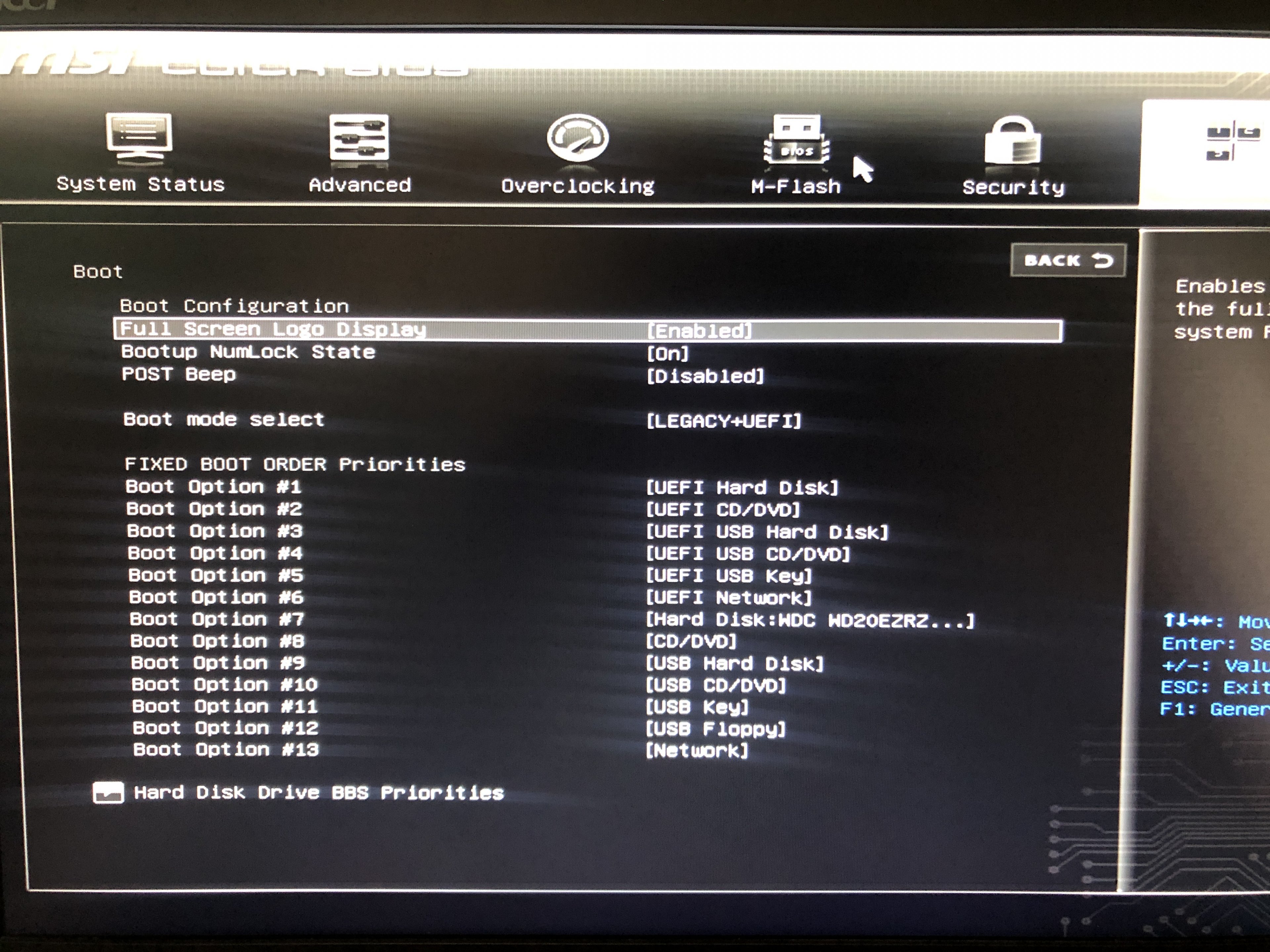Open the Advanced sliders icon
Image resolution: width=1270 pixels, height=952 pixels.
pos(360,138)
